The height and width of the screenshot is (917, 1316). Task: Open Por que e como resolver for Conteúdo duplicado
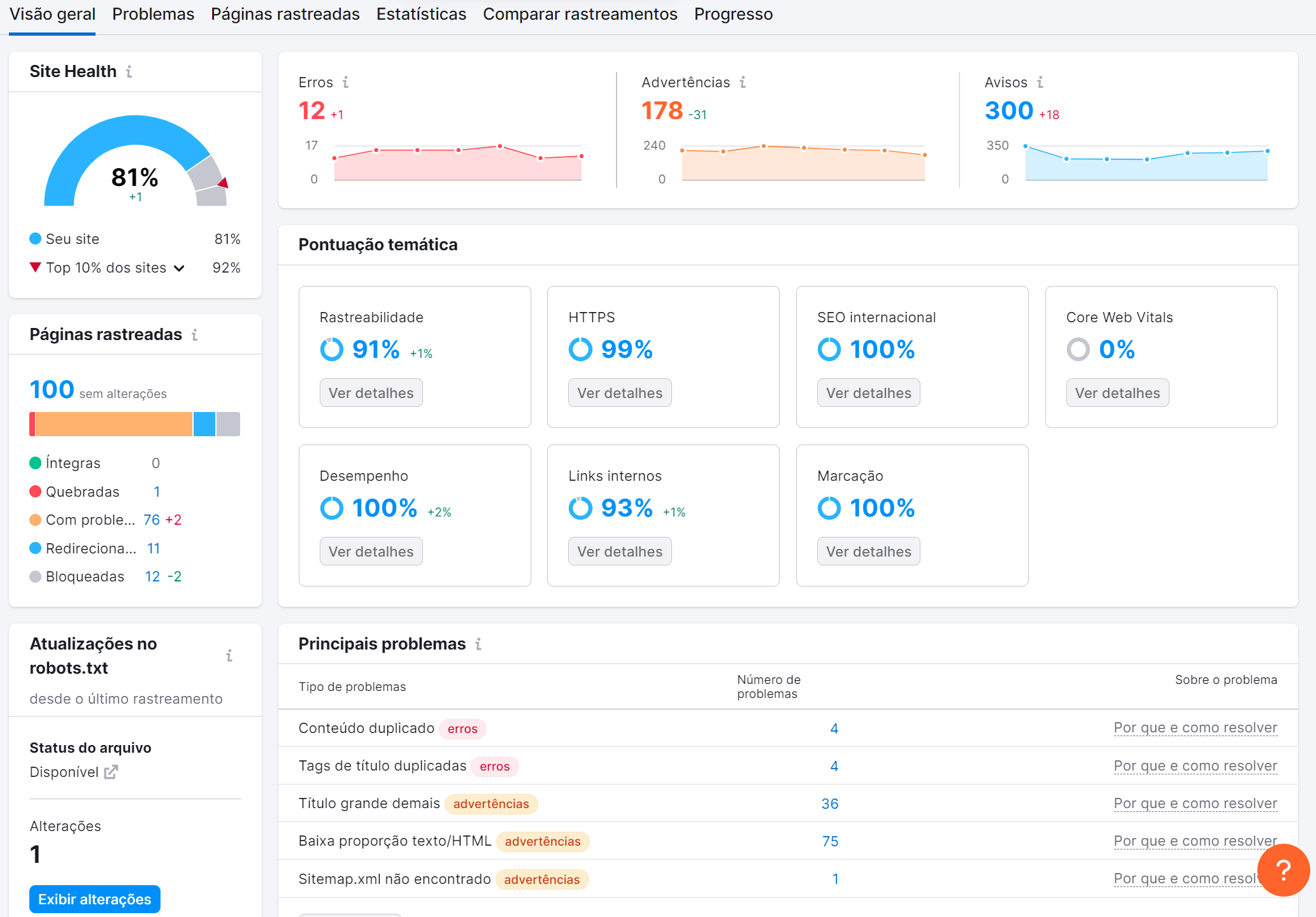coord(1195,727)
